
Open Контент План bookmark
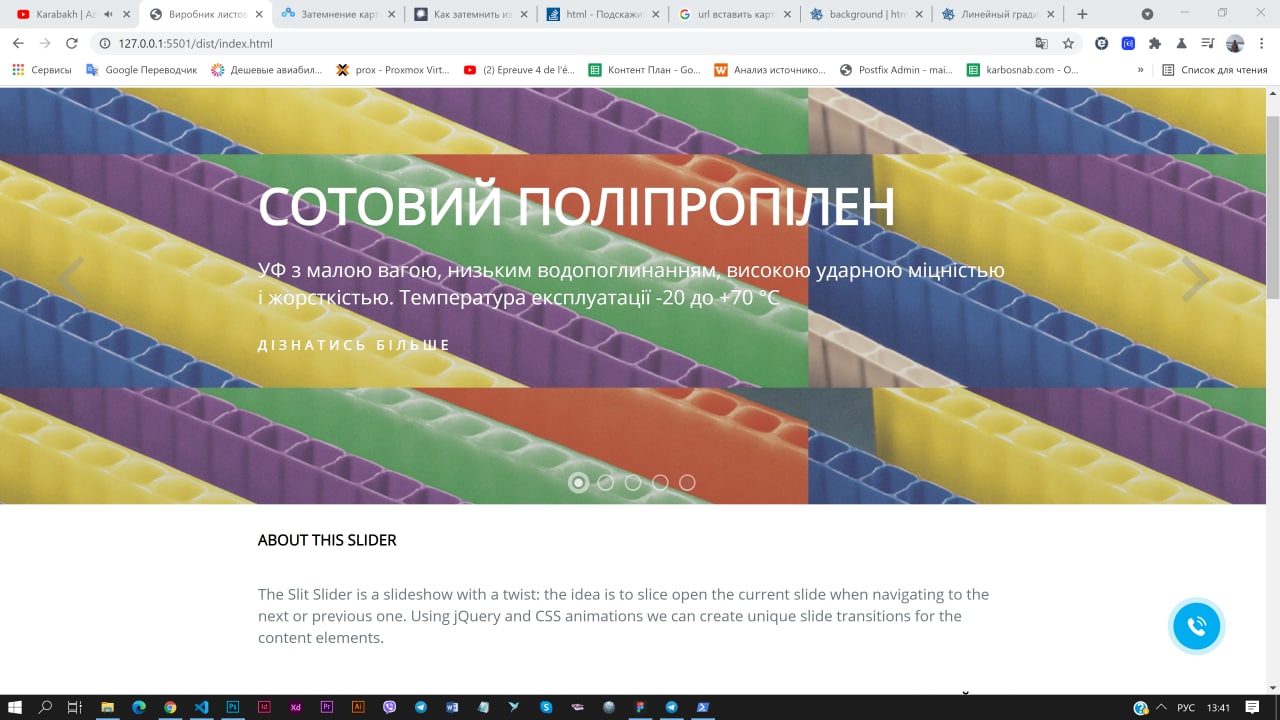pos(644,70)
